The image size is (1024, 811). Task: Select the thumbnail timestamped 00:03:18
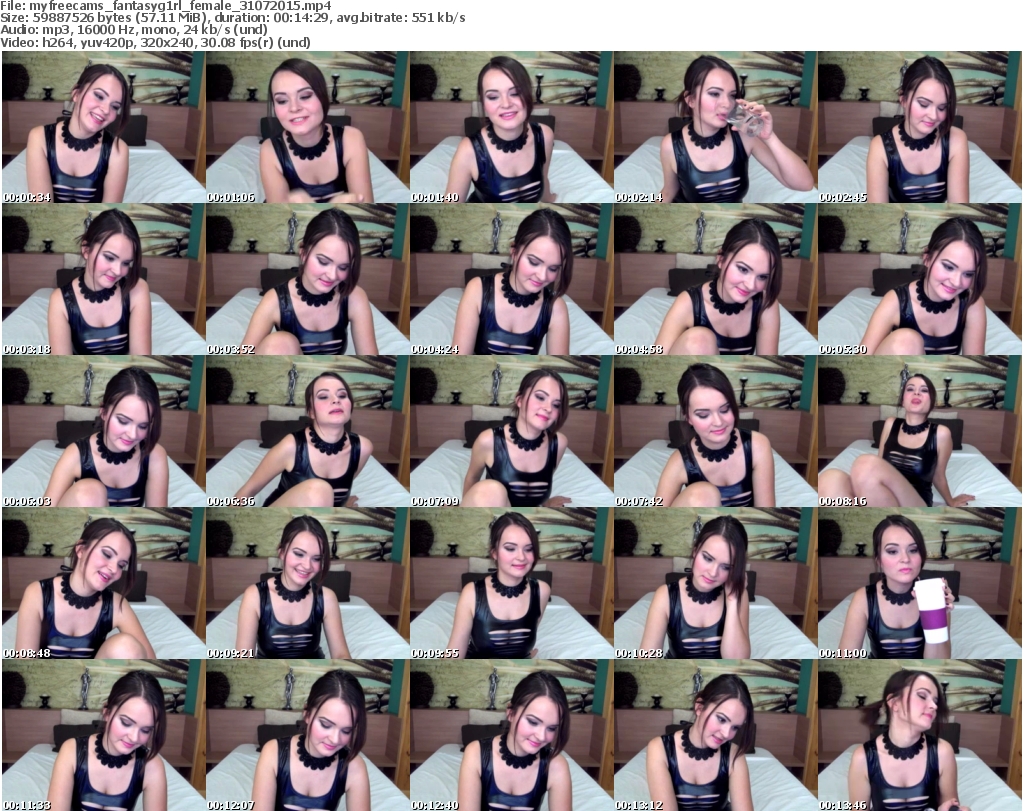(x=104, y=279)
